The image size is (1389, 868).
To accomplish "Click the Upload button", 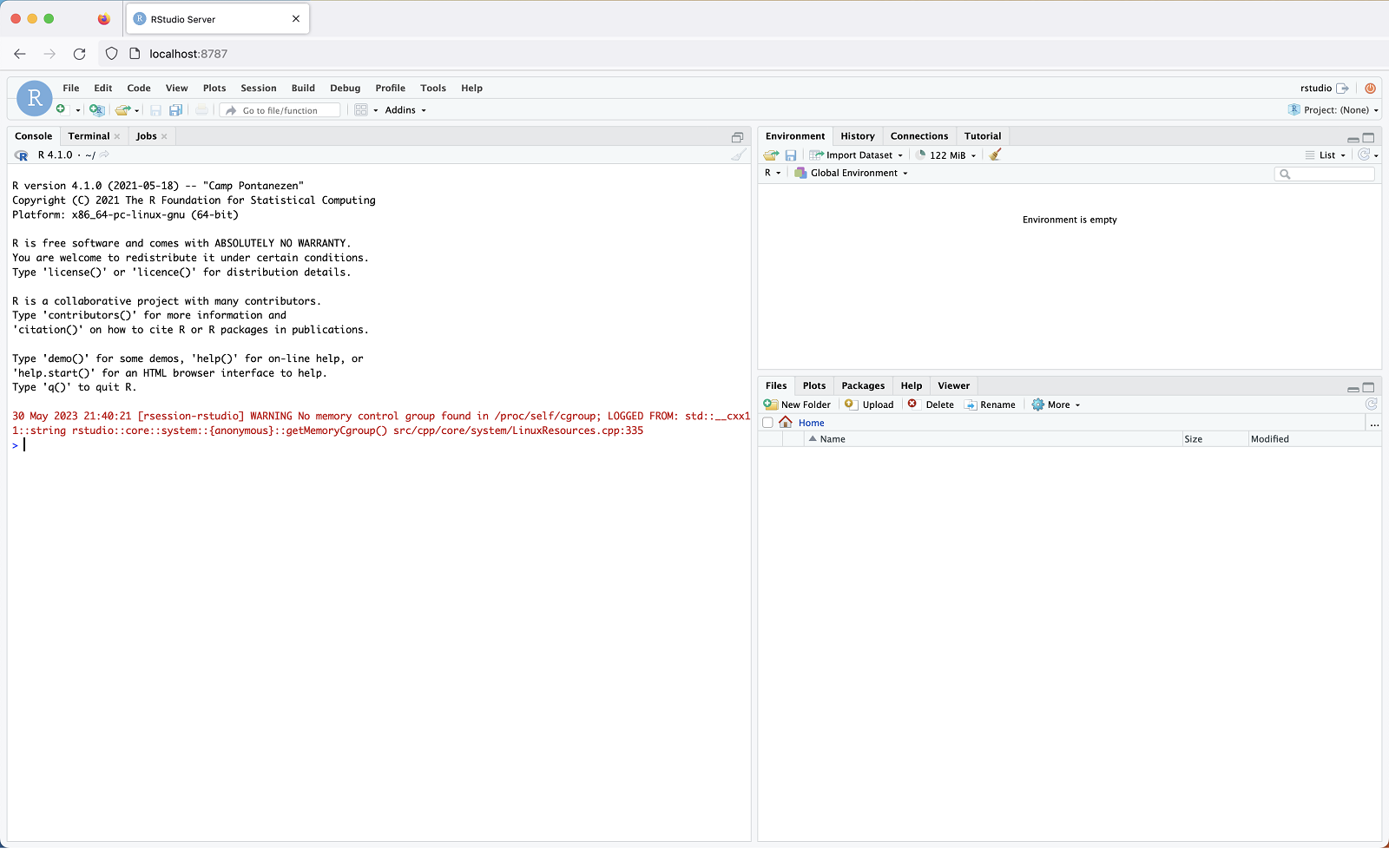I will point(869,405).
